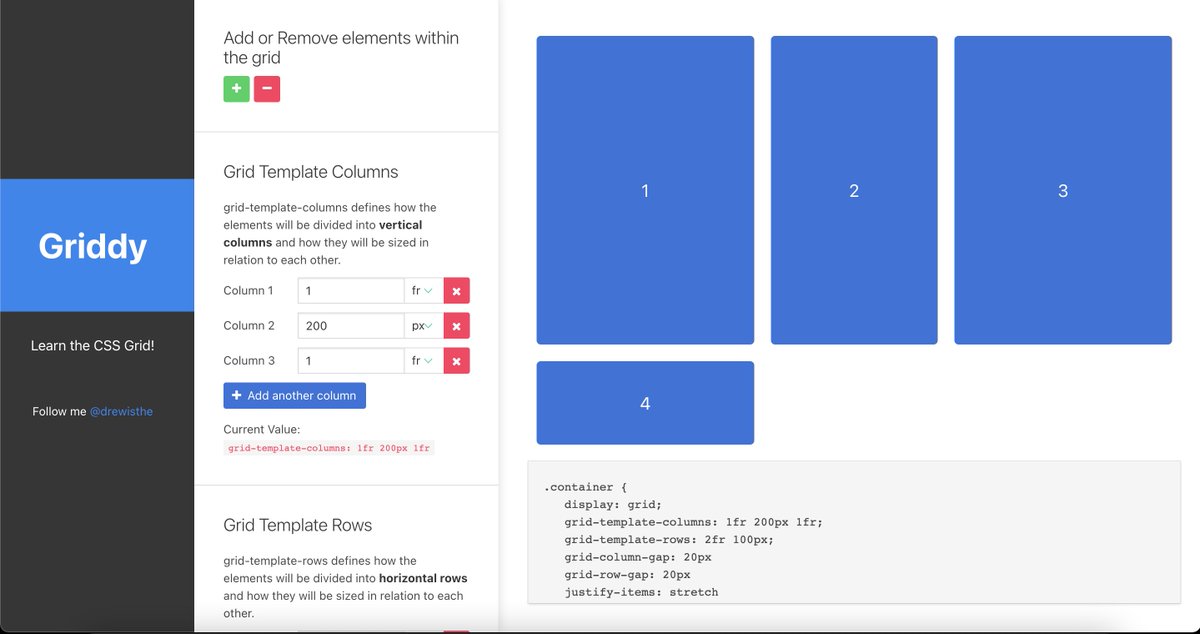The image size is (1200, 634).
Task: Click the .container { code line
Action: click(585, 487)
